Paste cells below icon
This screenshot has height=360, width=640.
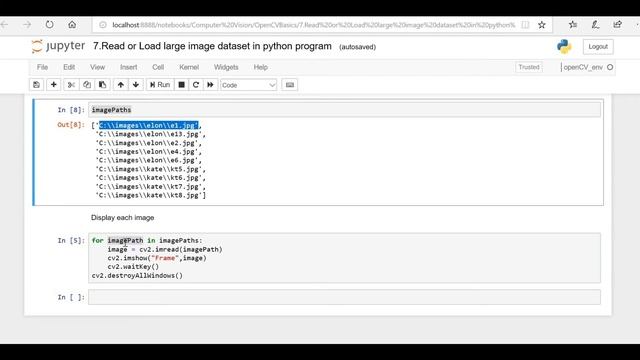pyautogui.click(x=102, y=85)
